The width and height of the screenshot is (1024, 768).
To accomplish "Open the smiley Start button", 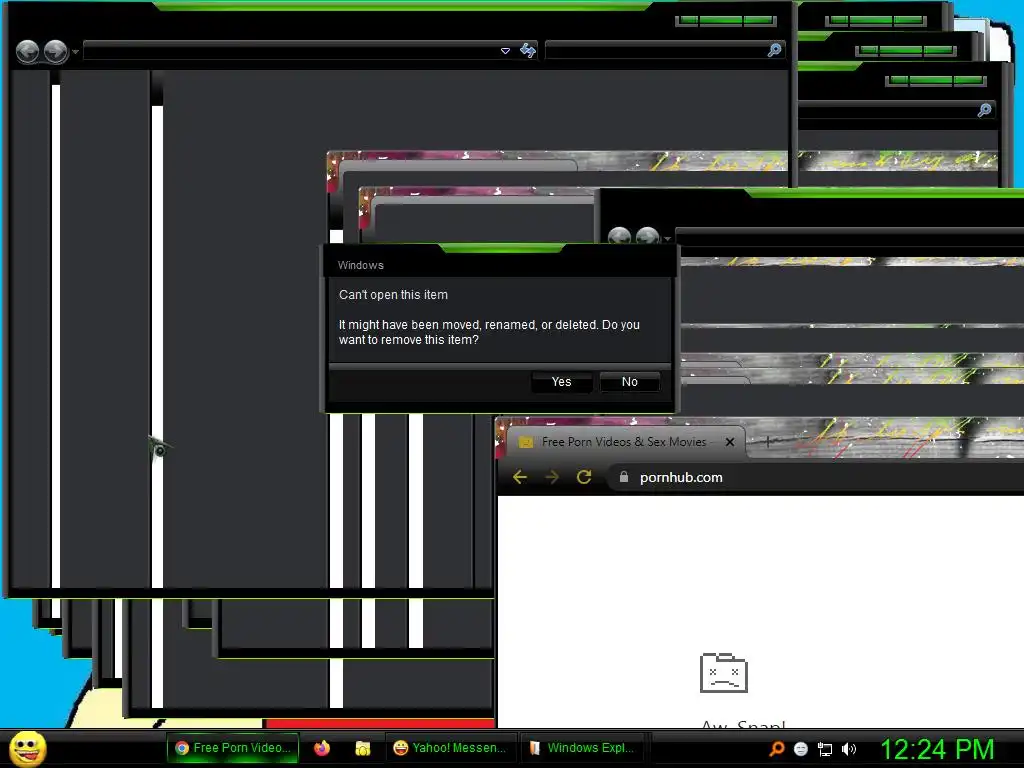I will (28, 748).
